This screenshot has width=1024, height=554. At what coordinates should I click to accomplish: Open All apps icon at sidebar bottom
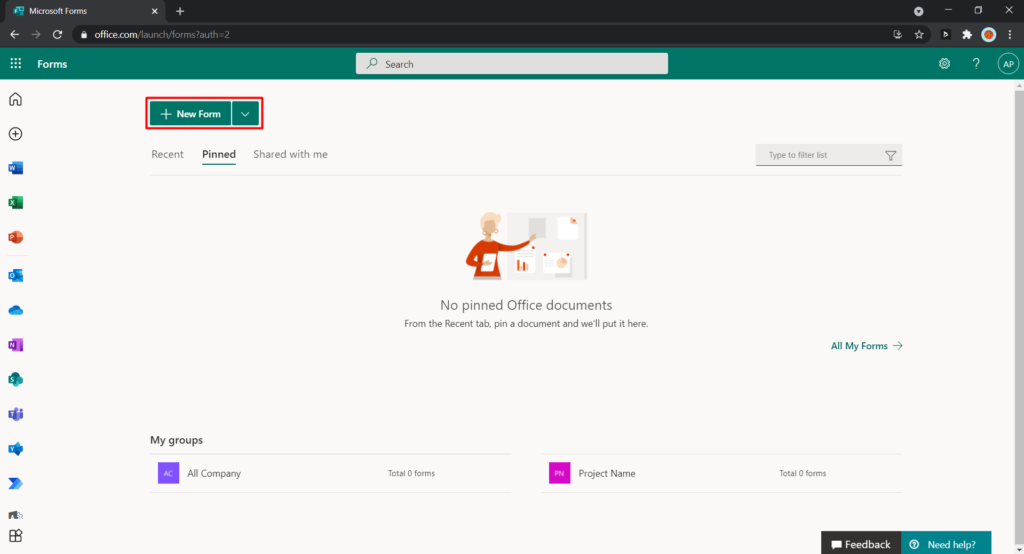[x=16, y=536]
